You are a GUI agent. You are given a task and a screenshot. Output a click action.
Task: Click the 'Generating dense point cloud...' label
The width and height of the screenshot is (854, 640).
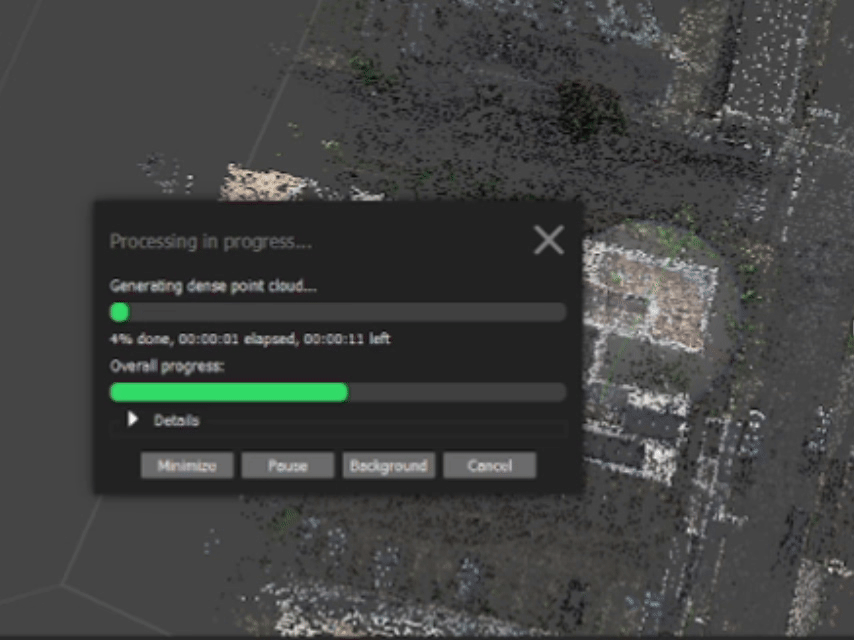point(213,286)
